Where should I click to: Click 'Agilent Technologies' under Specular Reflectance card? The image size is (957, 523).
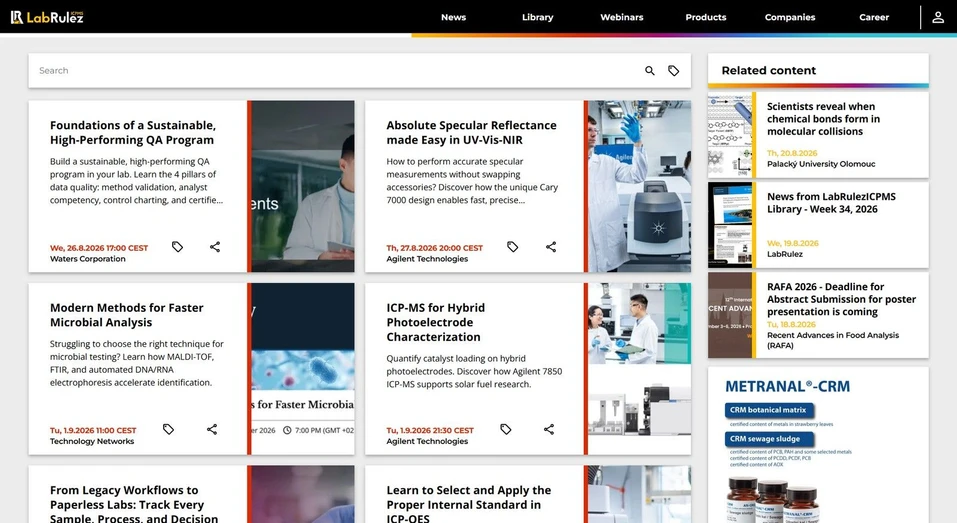point(427,259)
